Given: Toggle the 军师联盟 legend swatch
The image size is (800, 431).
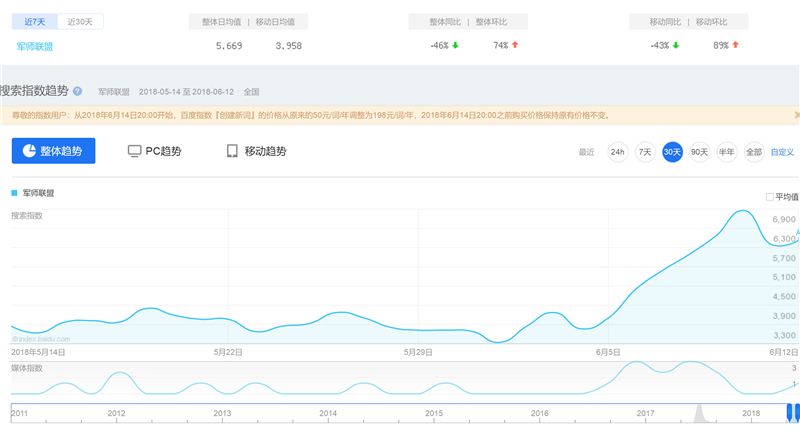Looking at the screenshot, I should click(14, 193).
